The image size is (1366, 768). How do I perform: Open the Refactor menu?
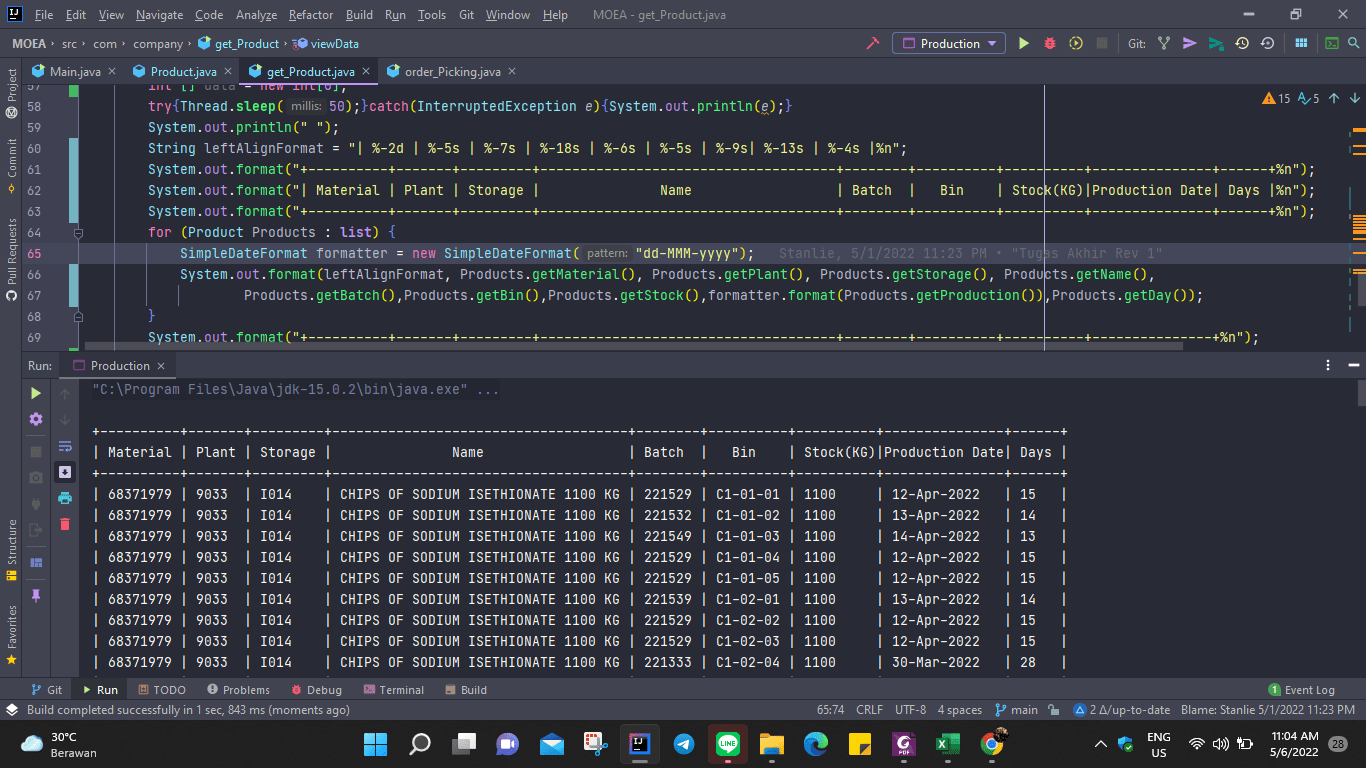311,15
